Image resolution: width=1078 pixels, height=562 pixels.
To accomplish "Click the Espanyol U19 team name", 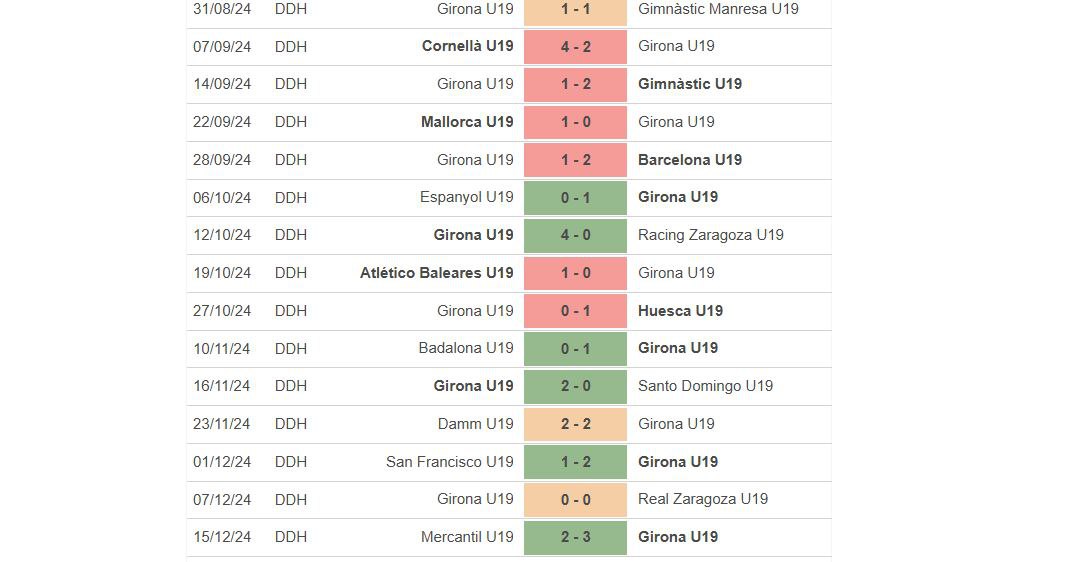I will (466, 197).
